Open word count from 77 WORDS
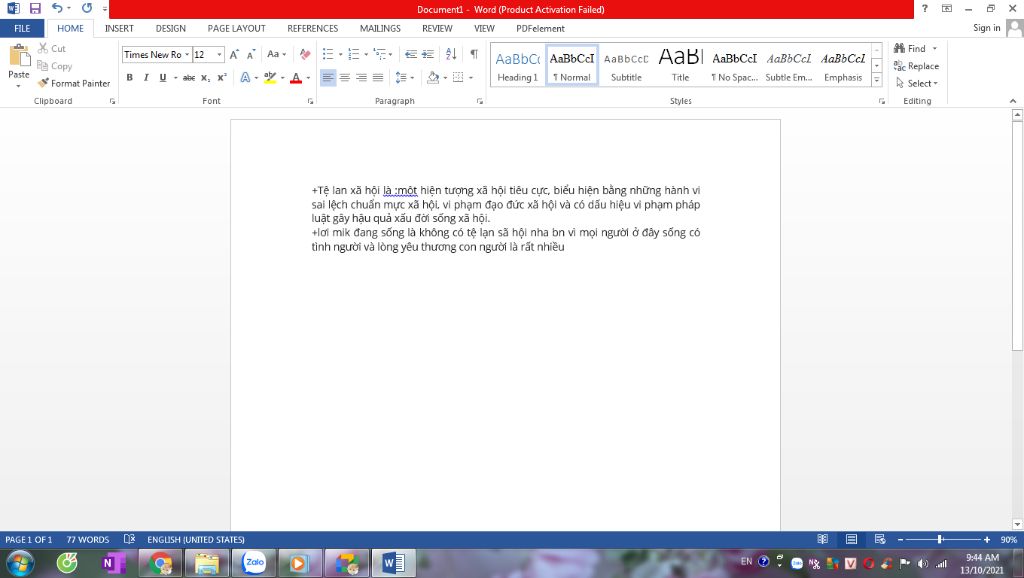 [x=88, y=539]
